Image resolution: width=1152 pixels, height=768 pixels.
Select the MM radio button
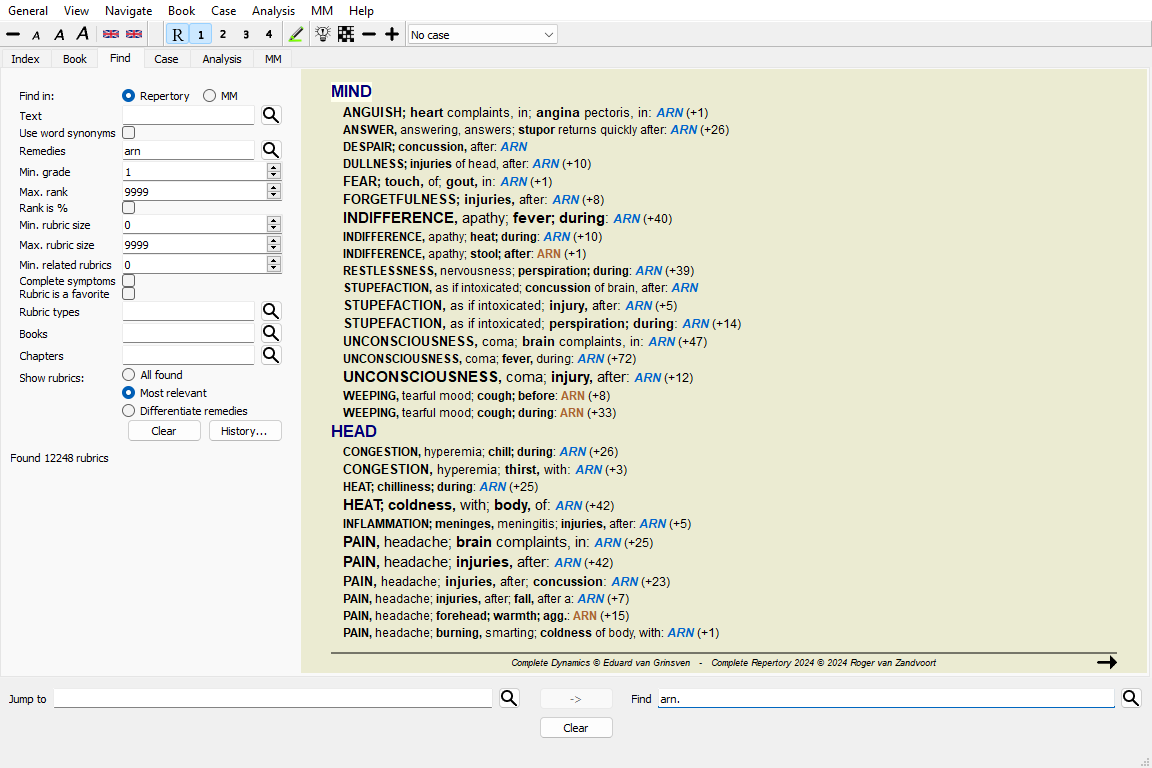coord(209,96)
